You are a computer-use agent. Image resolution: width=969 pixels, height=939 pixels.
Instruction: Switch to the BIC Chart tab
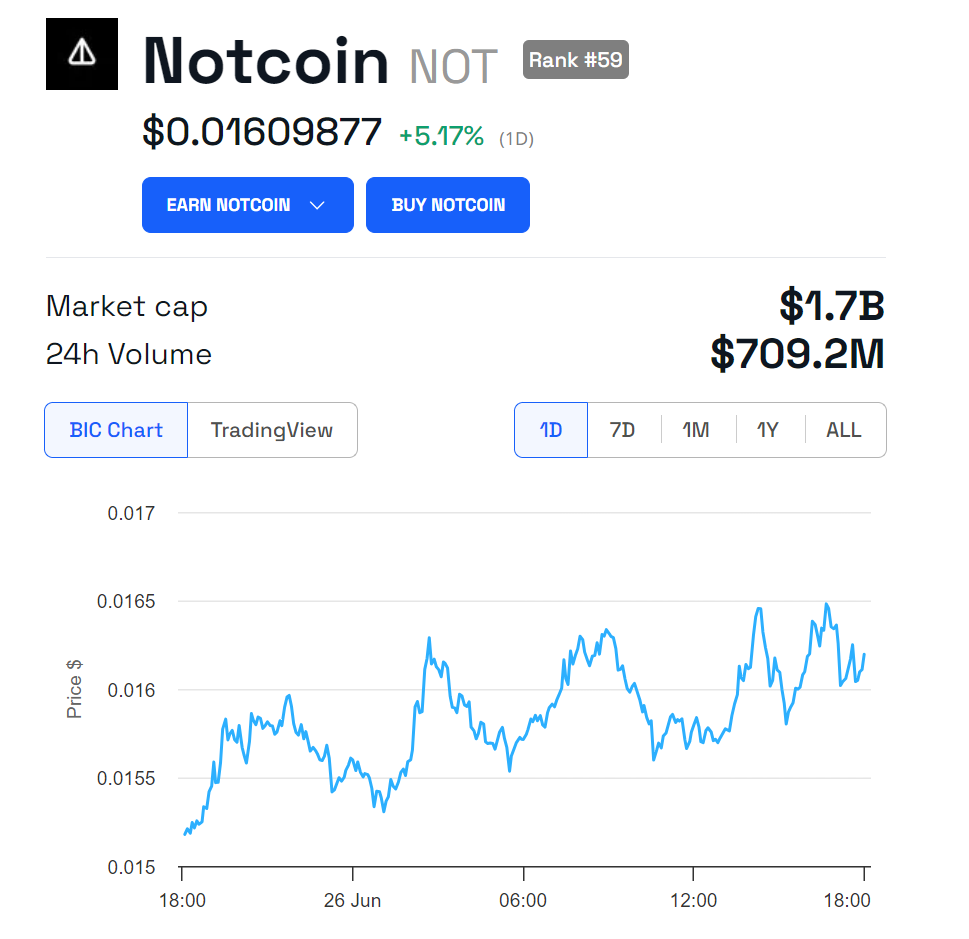point(116,430)
